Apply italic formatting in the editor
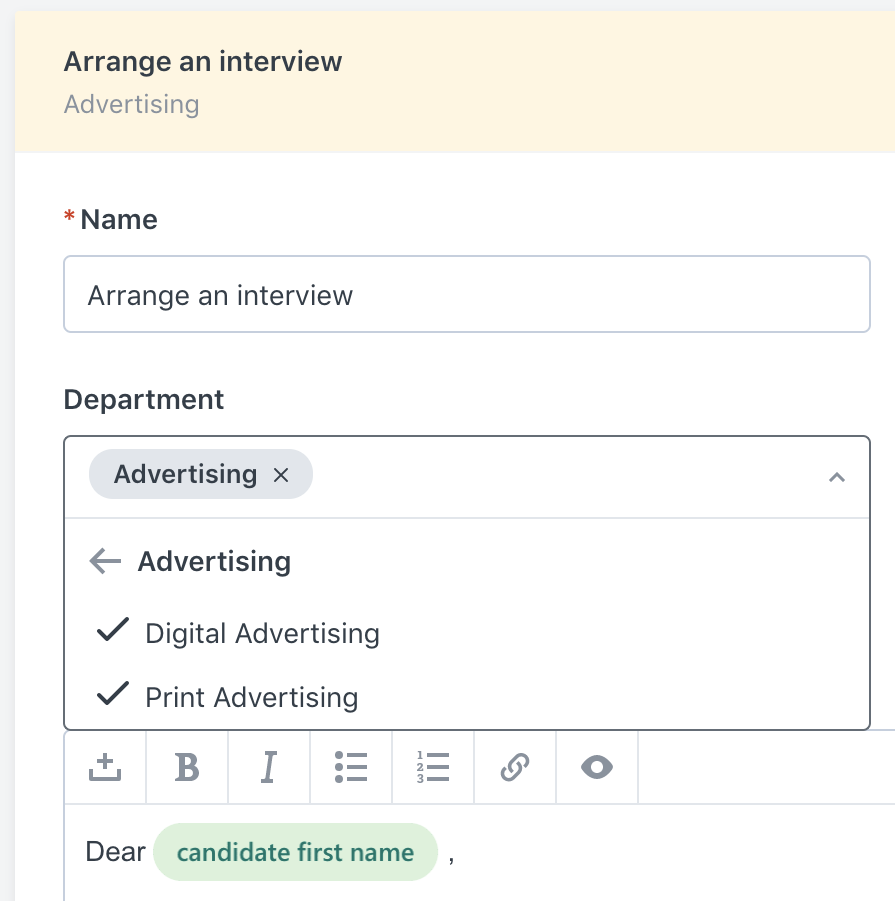Screen dimensions: 895x901 pyautogui.click(x=268, y=767)
